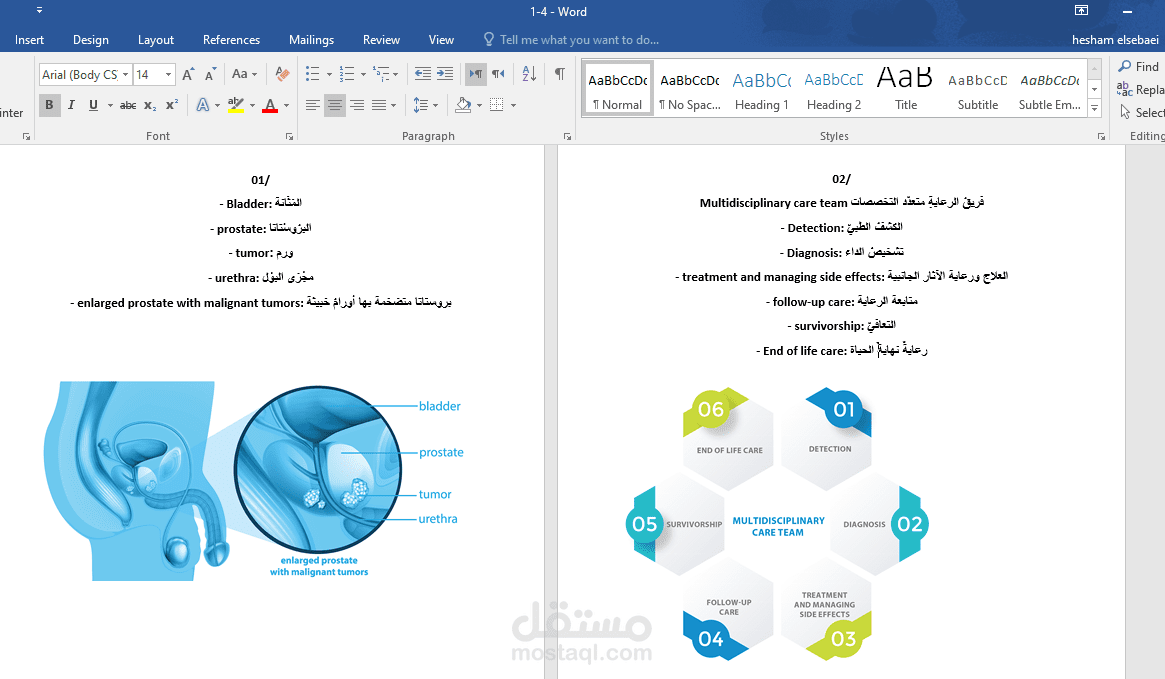Expand underline style dropdown arrow
The width and height of the screenshot is (1165, 679).
[110, 105]
